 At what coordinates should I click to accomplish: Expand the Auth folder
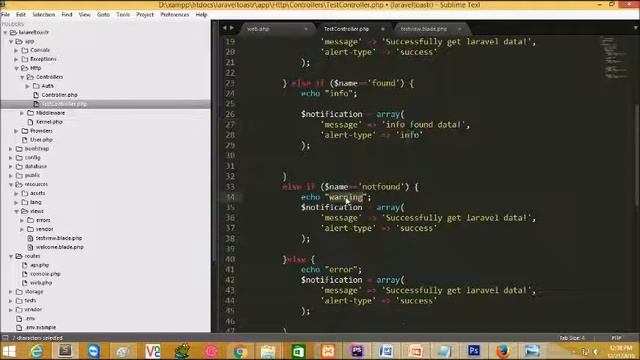tap(28, 86)
